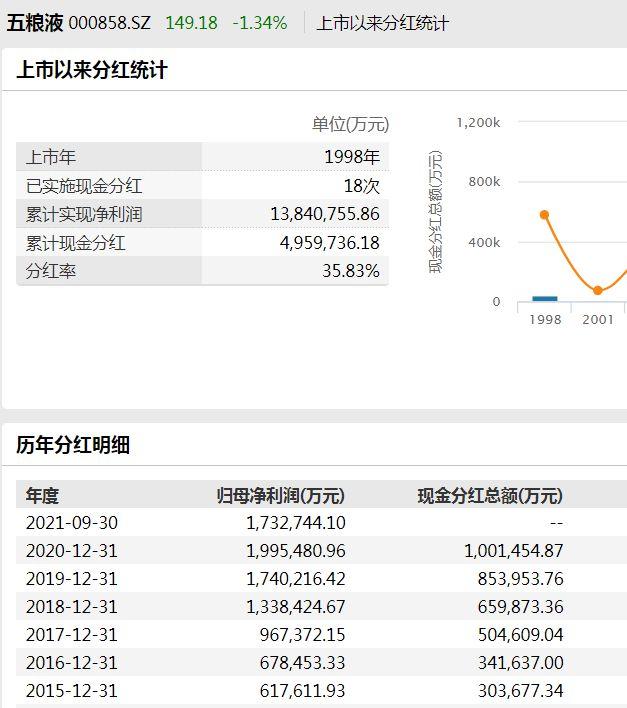Select net profit 678,453.33
Image resolution: width=627 pixels, height=708 pixels.
pos(302,663)
